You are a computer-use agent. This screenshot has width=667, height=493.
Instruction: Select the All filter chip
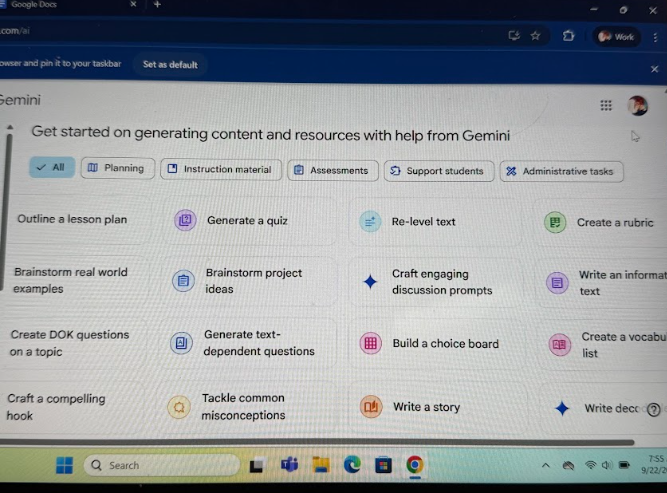click(49, 168)
